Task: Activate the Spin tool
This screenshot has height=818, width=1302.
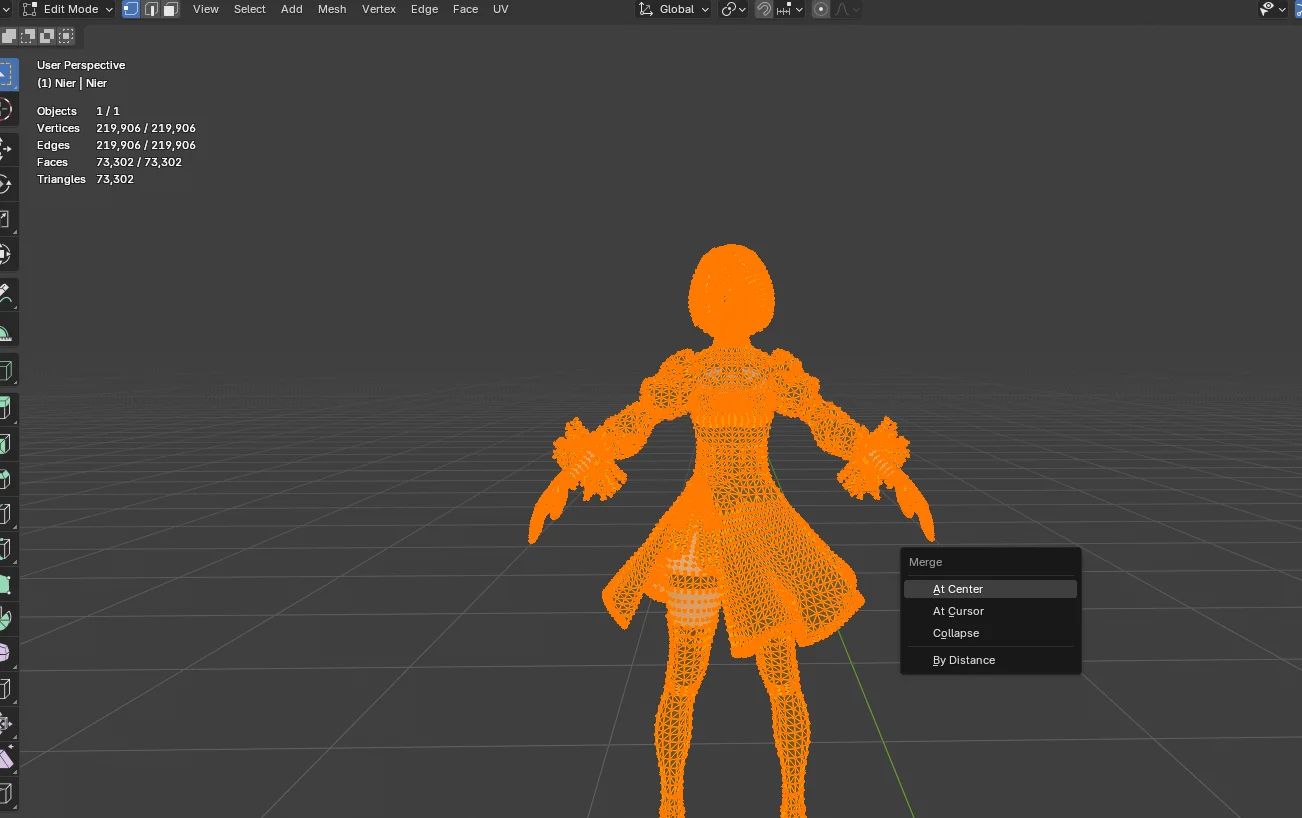Action: (x=7, y=619)
